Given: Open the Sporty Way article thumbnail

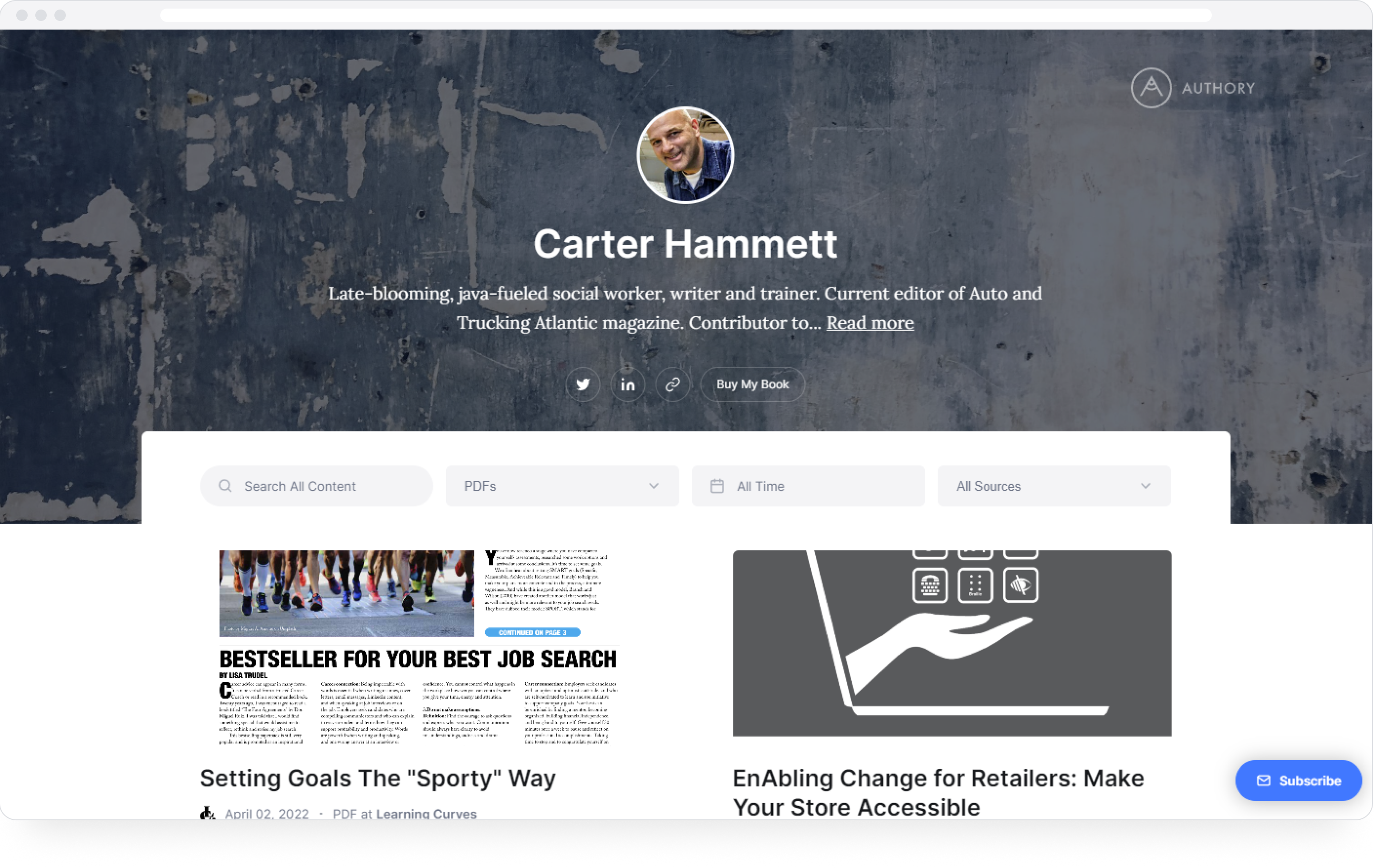Looking at the screenshot, I should point(419,647).
